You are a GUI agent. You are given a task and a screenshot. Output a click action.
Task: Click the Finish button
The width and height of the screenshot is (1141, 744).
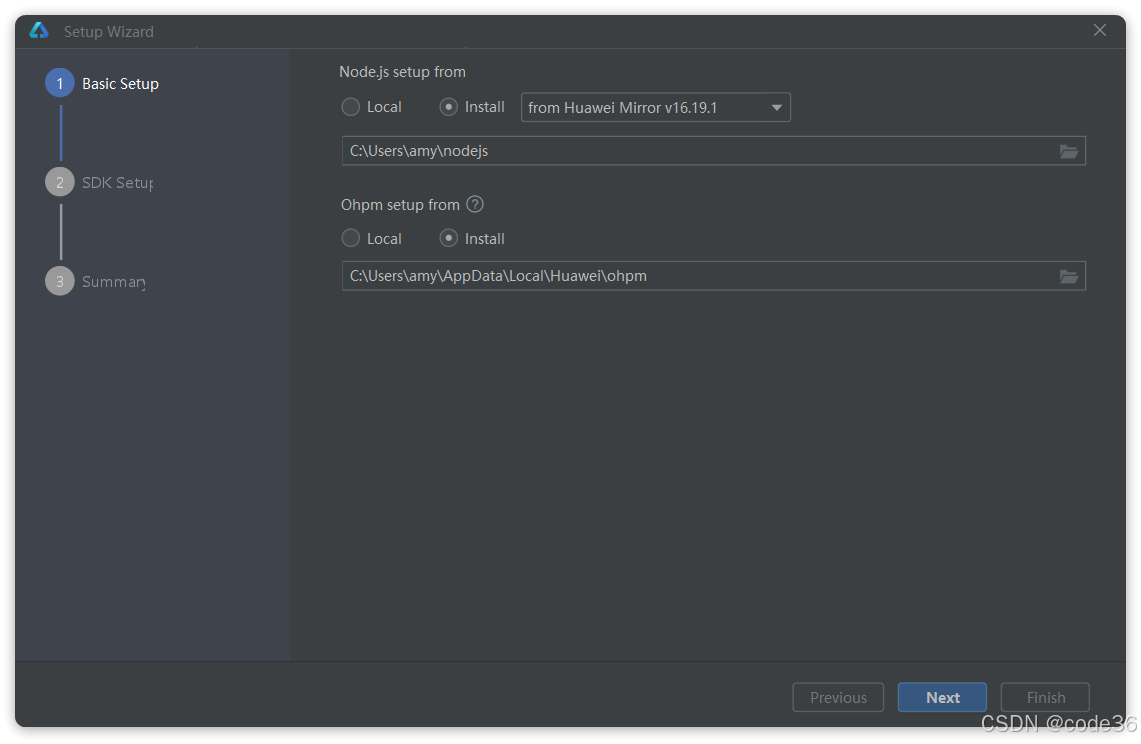(1045, 697)
